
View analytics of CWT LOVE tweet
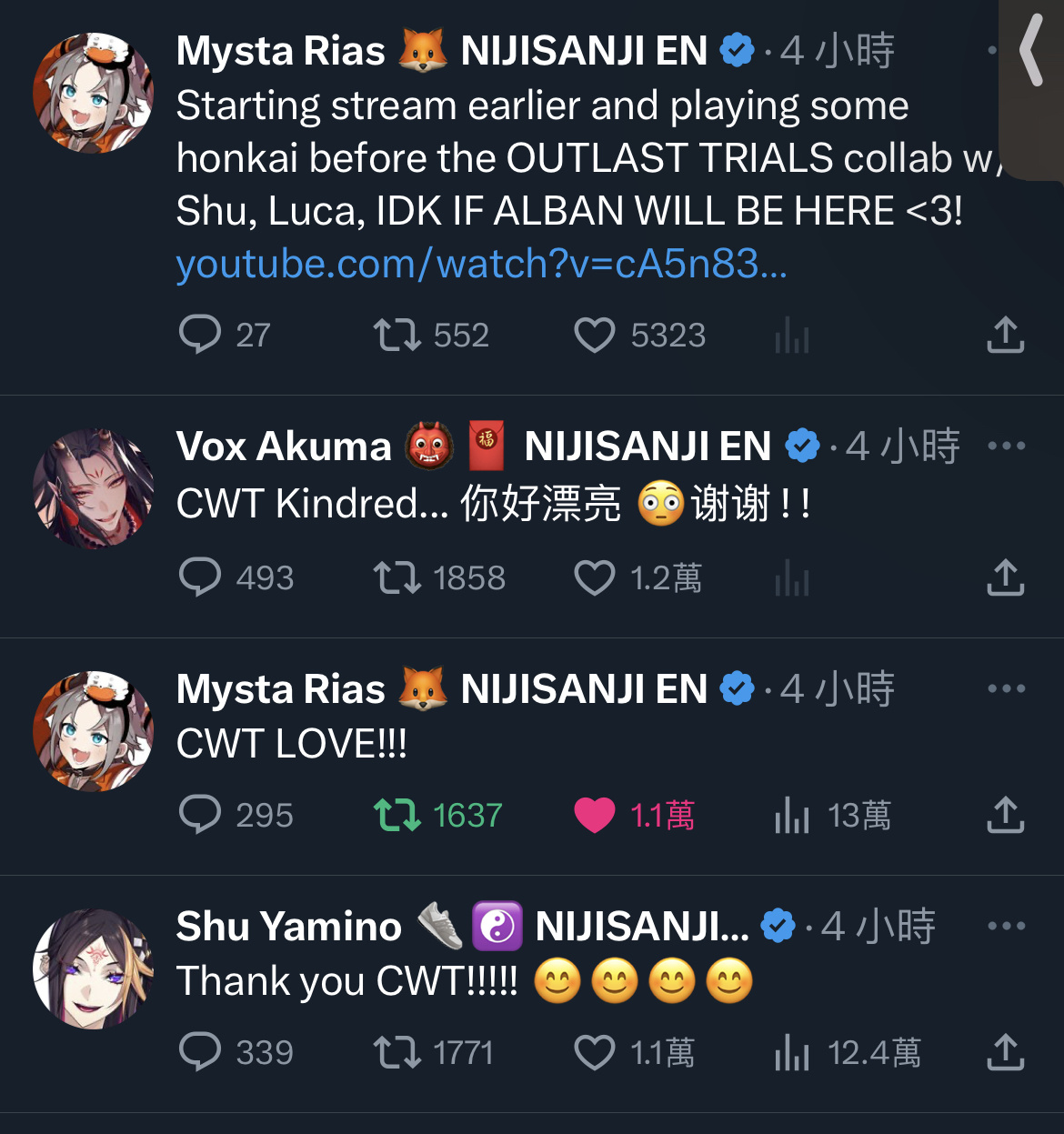[831, 815]
